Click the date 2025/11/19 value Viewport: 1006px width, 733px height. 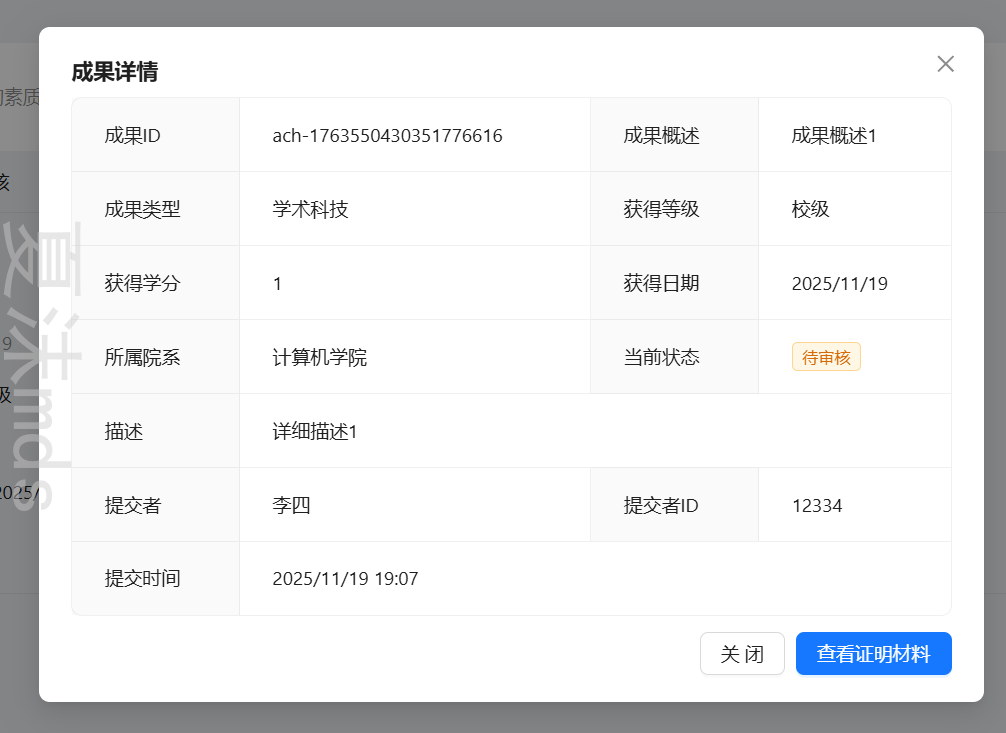839,284
